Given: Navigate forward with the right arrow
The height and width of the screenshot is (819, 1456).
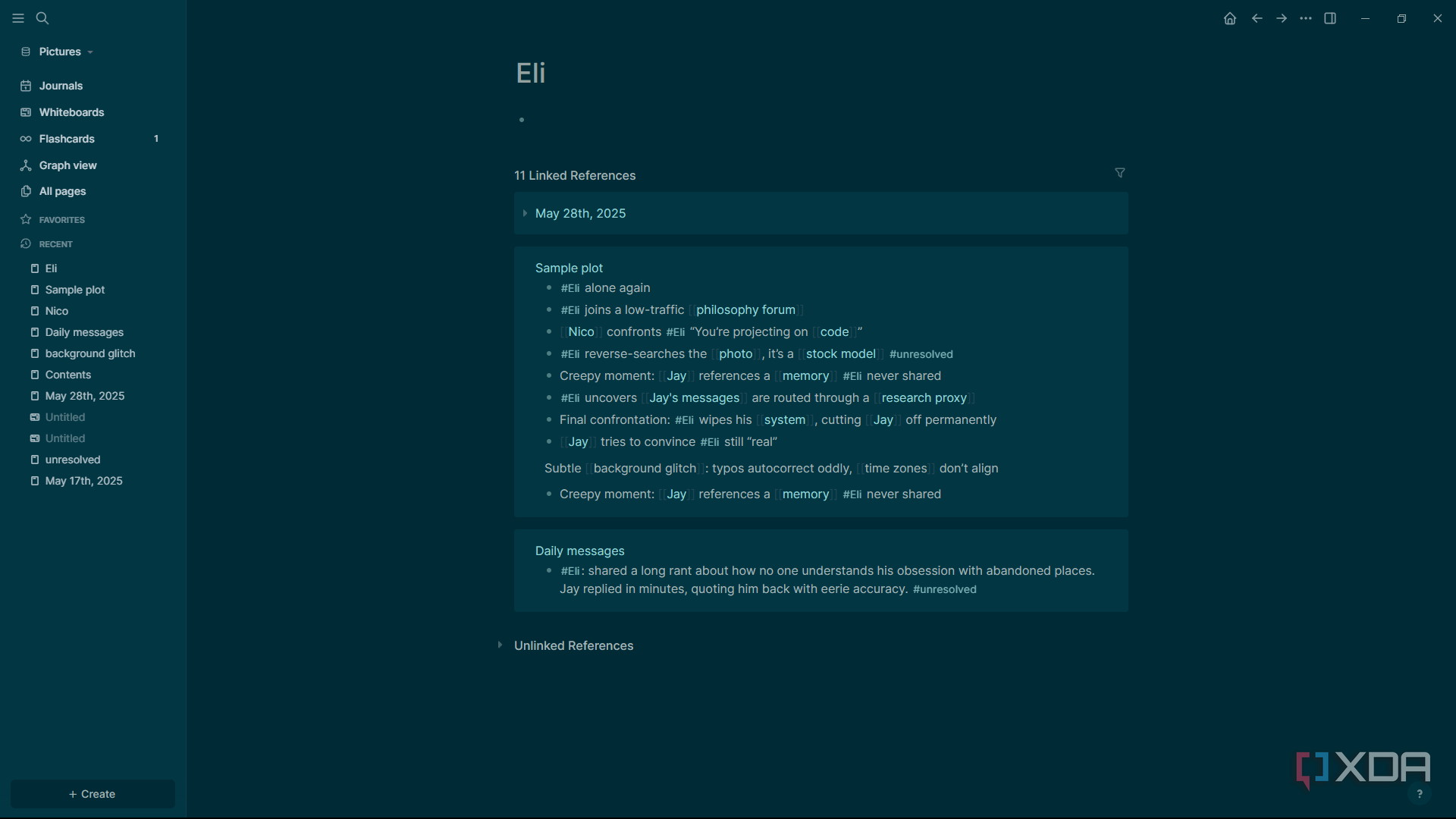Looking at the screenshot, I should [1282, 18].
